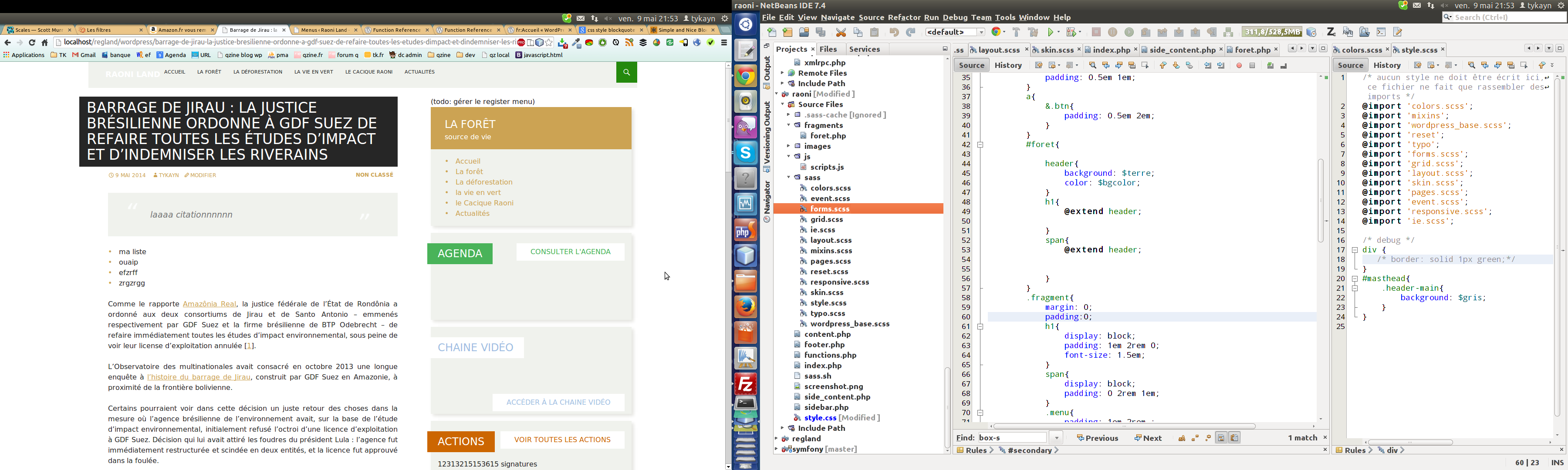Click the bookmark star in Chrome address bar
The height and width of the screenshot is (470, 1568).
(549, 43)
